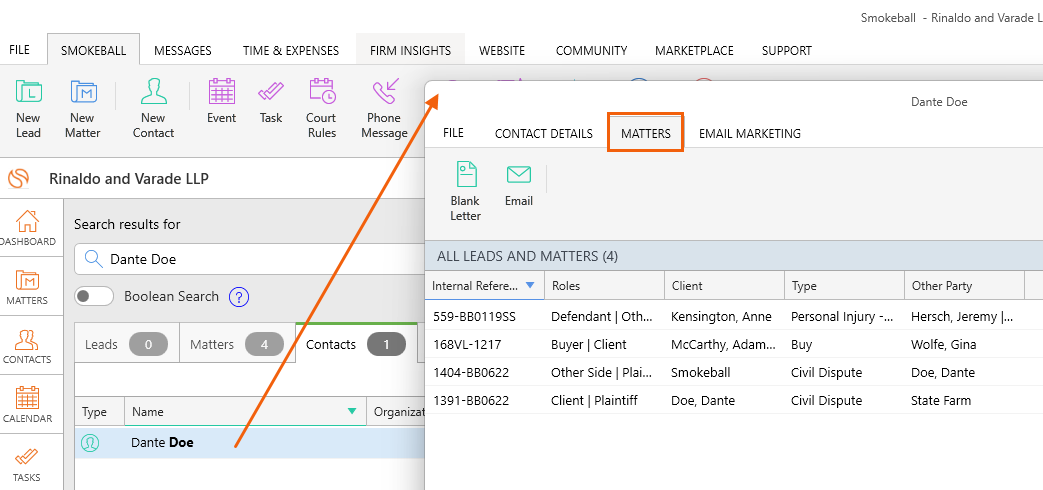Open Tasks in the left sidebar
The width and height of the screenshot is (1043, 490).
pyautogui.click(x=28, y=464)
